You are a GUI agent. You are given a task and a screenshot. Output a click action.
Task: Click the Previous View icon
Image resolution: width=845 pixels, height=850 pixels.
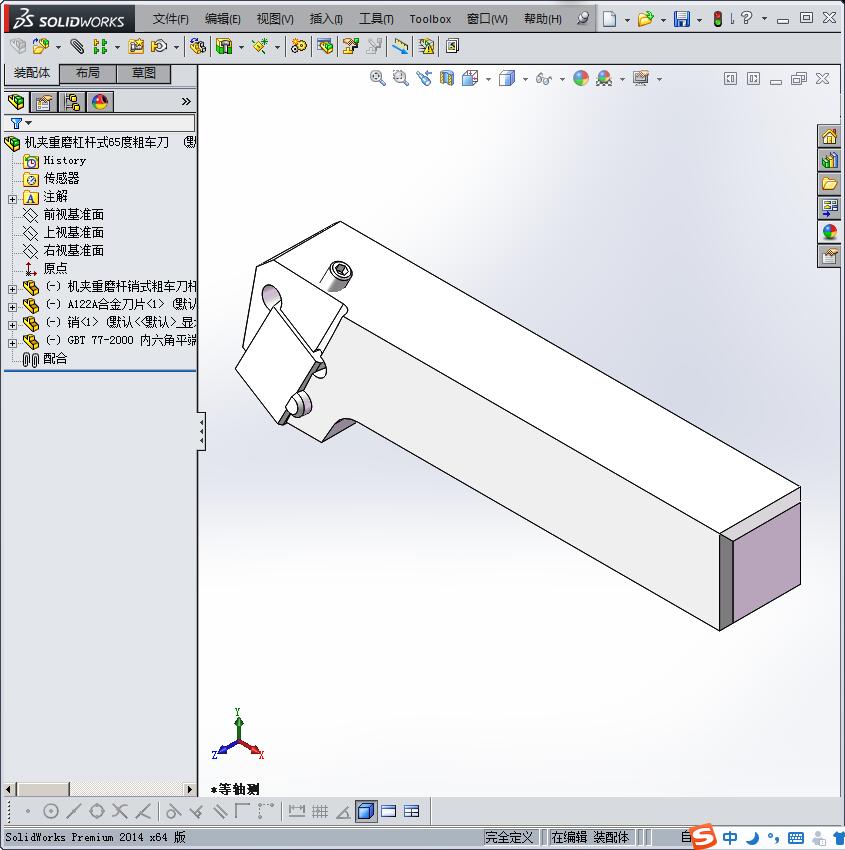[424, 79]
